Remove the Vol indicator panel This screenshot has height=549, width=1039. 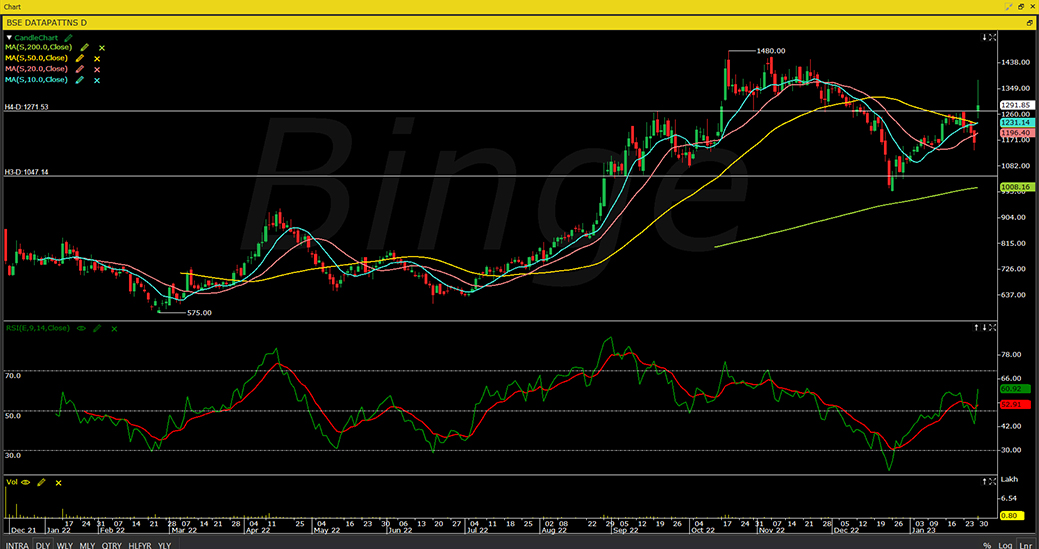[58, 483]
